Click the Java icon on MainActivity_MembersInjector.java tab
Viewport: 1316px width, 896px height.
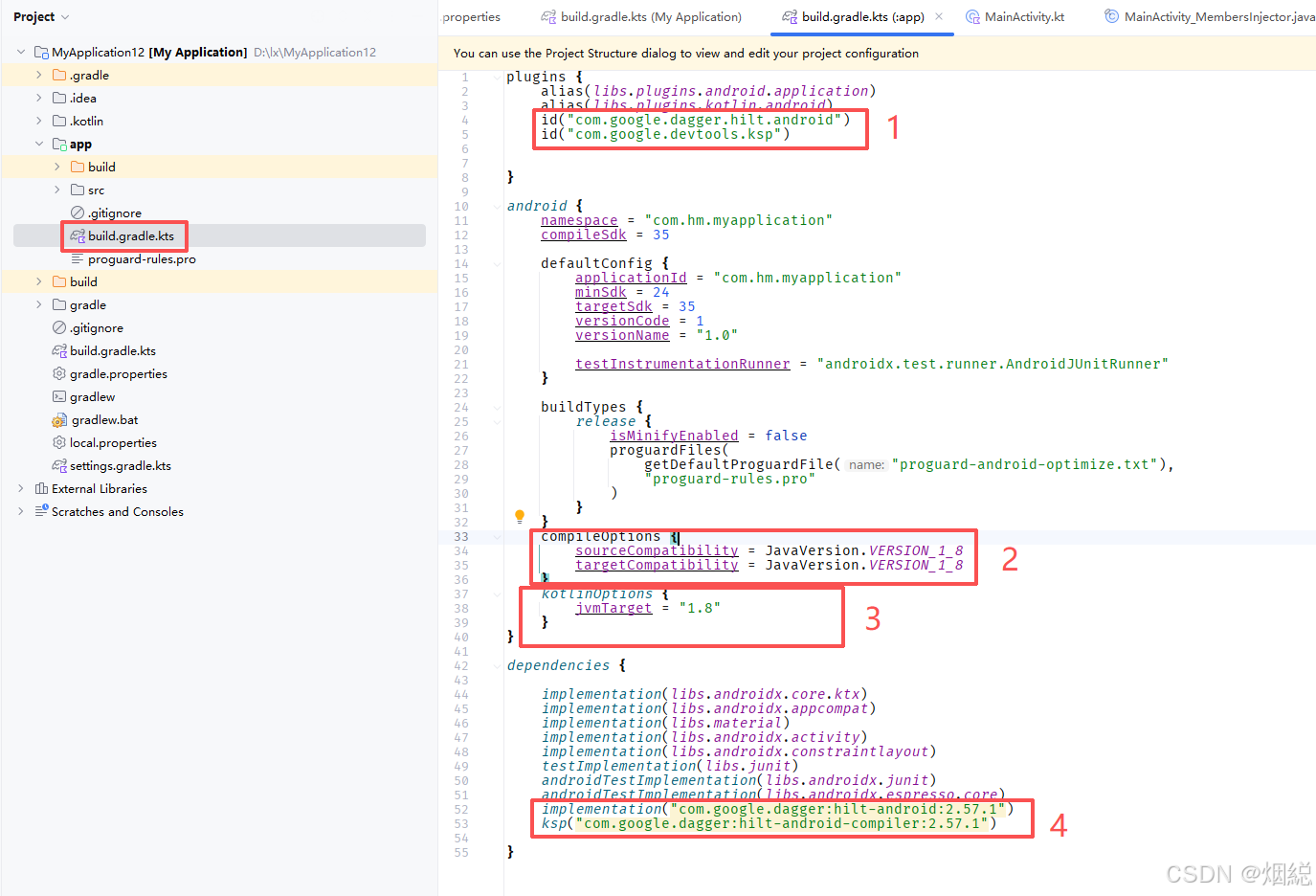click(x=1111, y=16)
